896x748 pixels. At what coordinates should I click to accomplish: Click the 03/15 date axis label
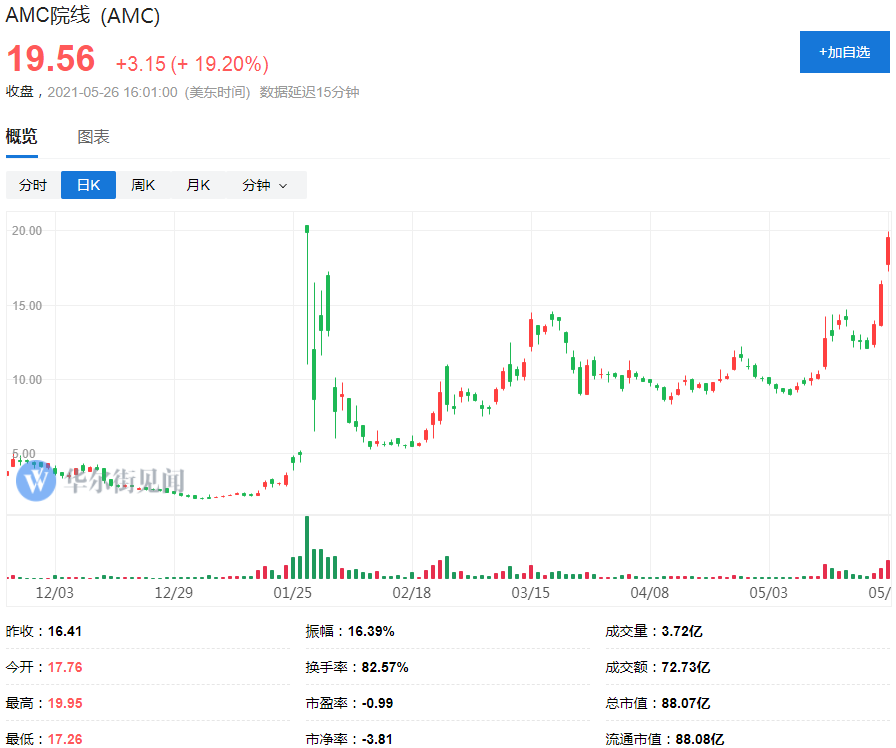tap(531, 593)
